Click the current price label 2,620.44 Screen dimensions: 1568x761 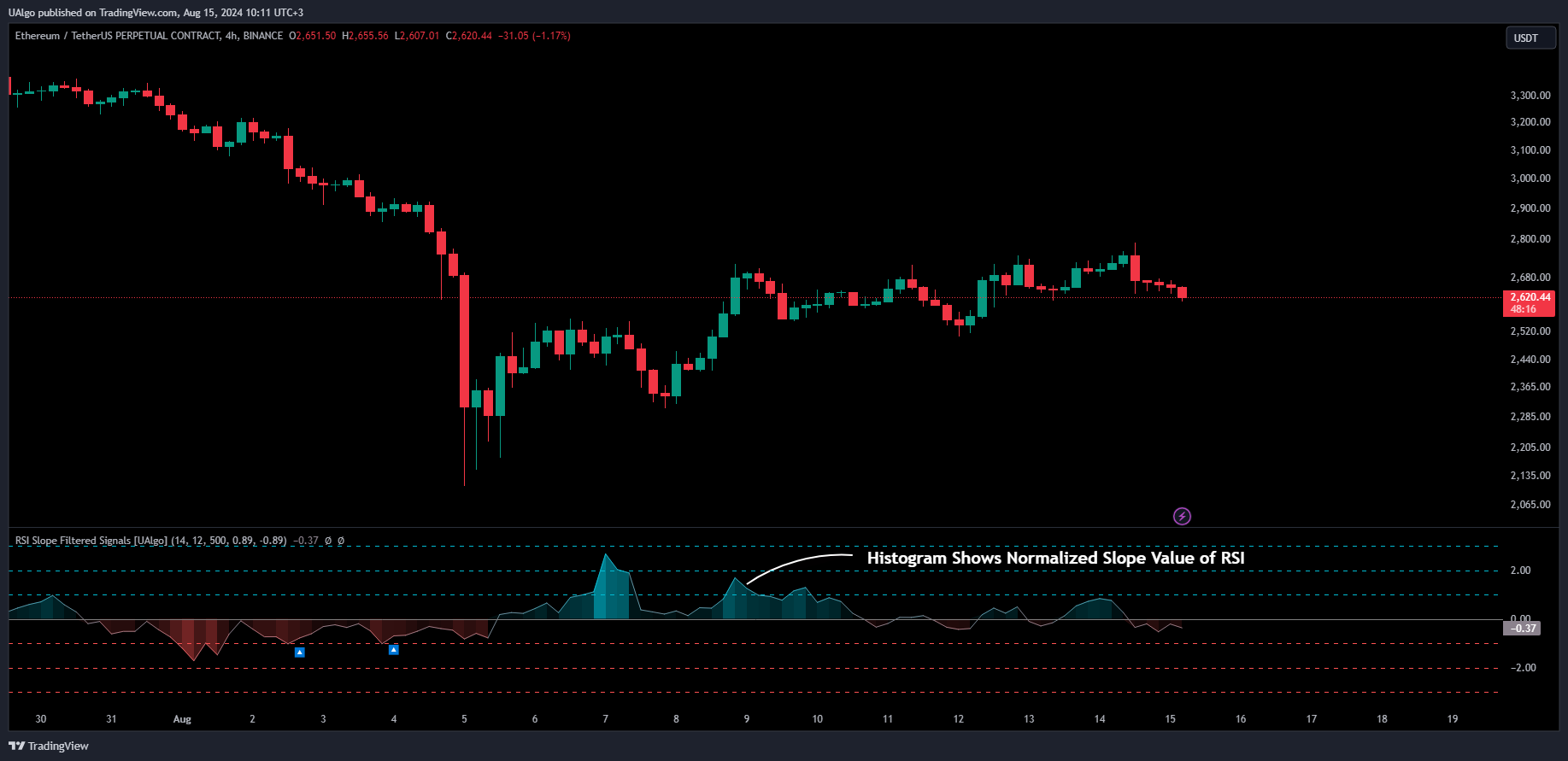[1529, 303]
